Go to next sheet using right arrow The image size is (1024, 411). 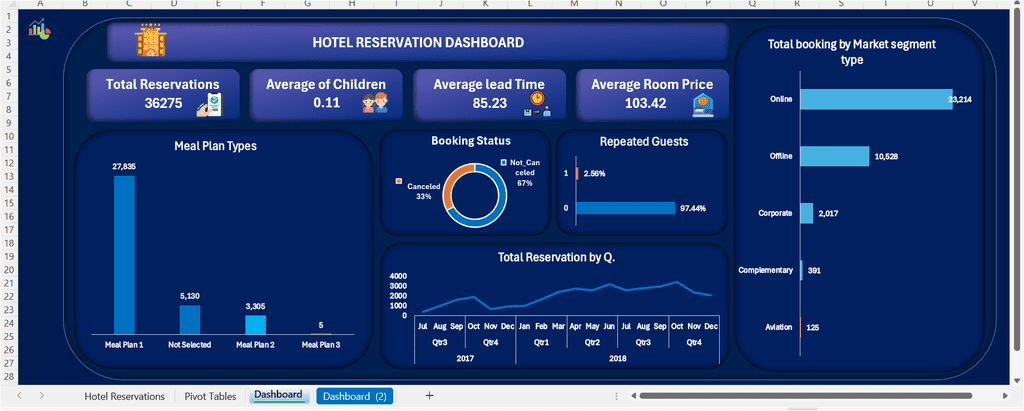pos(42,395)
